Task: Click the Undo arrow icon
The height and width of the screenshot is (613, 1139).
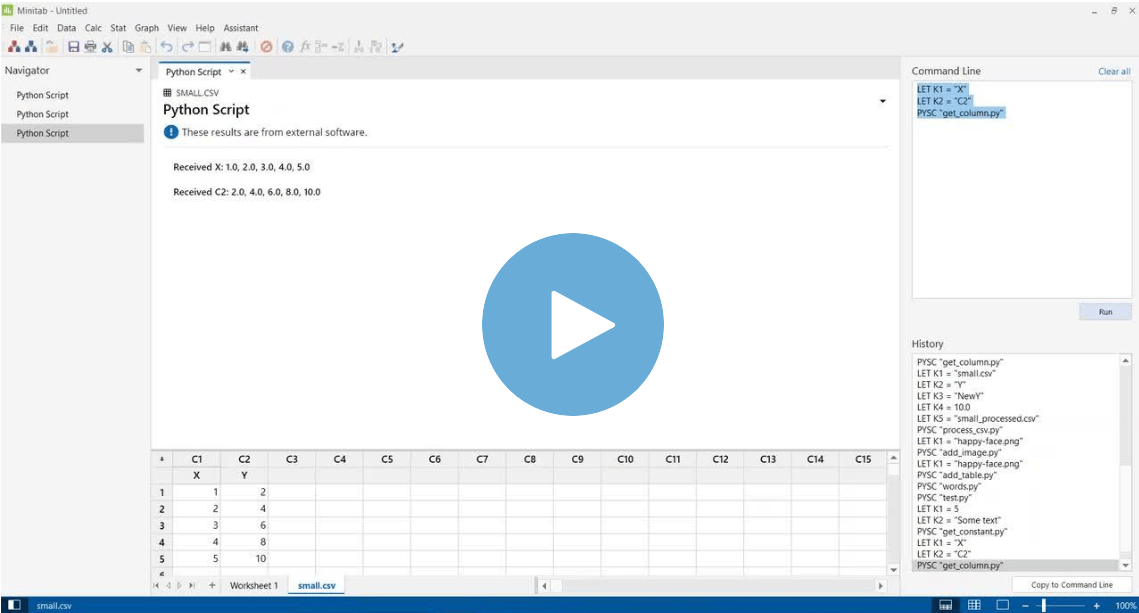Action: 166,46
